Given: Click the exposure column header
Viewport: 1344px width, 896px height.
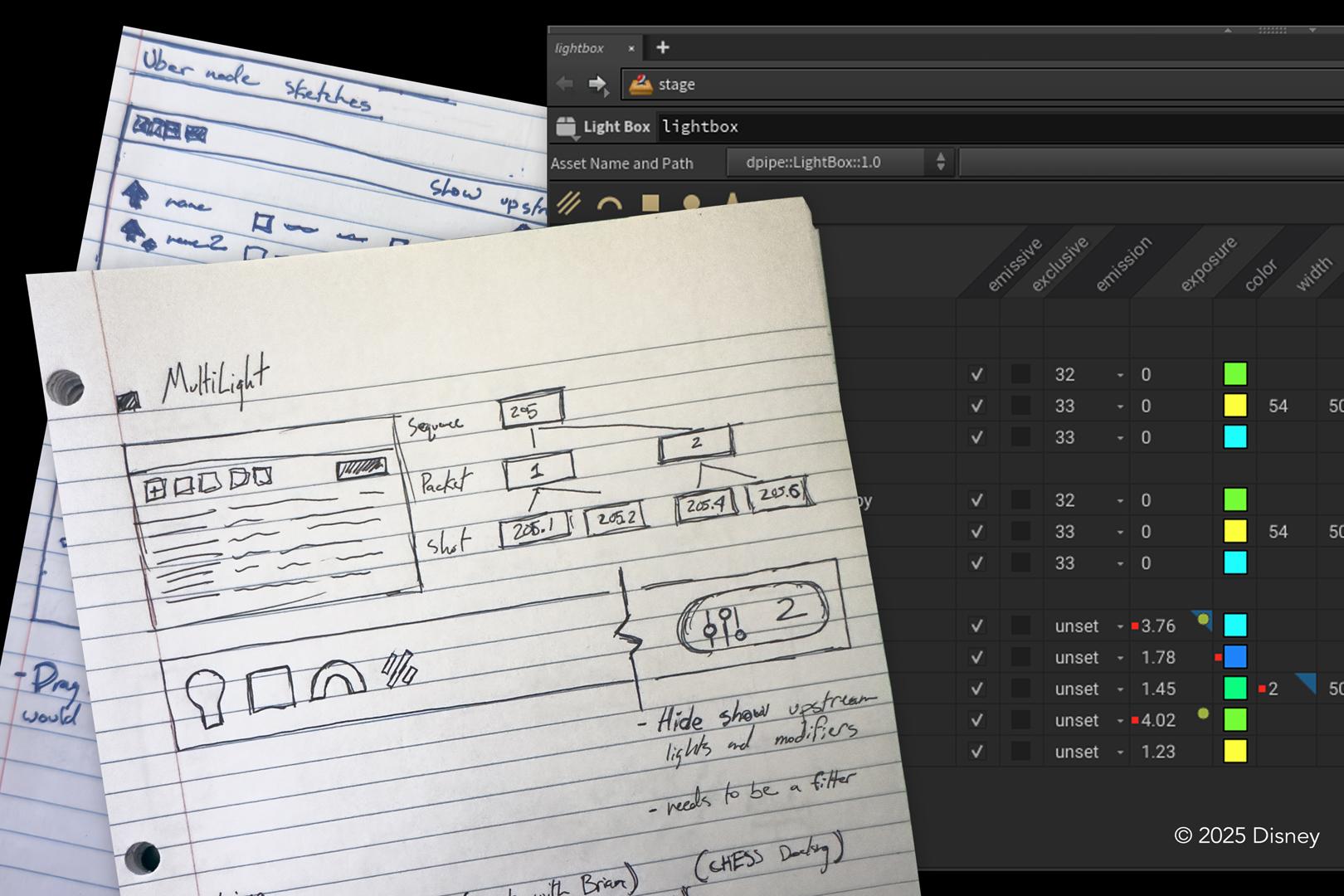Looking at the screenshot, I should pos(1207,265).
